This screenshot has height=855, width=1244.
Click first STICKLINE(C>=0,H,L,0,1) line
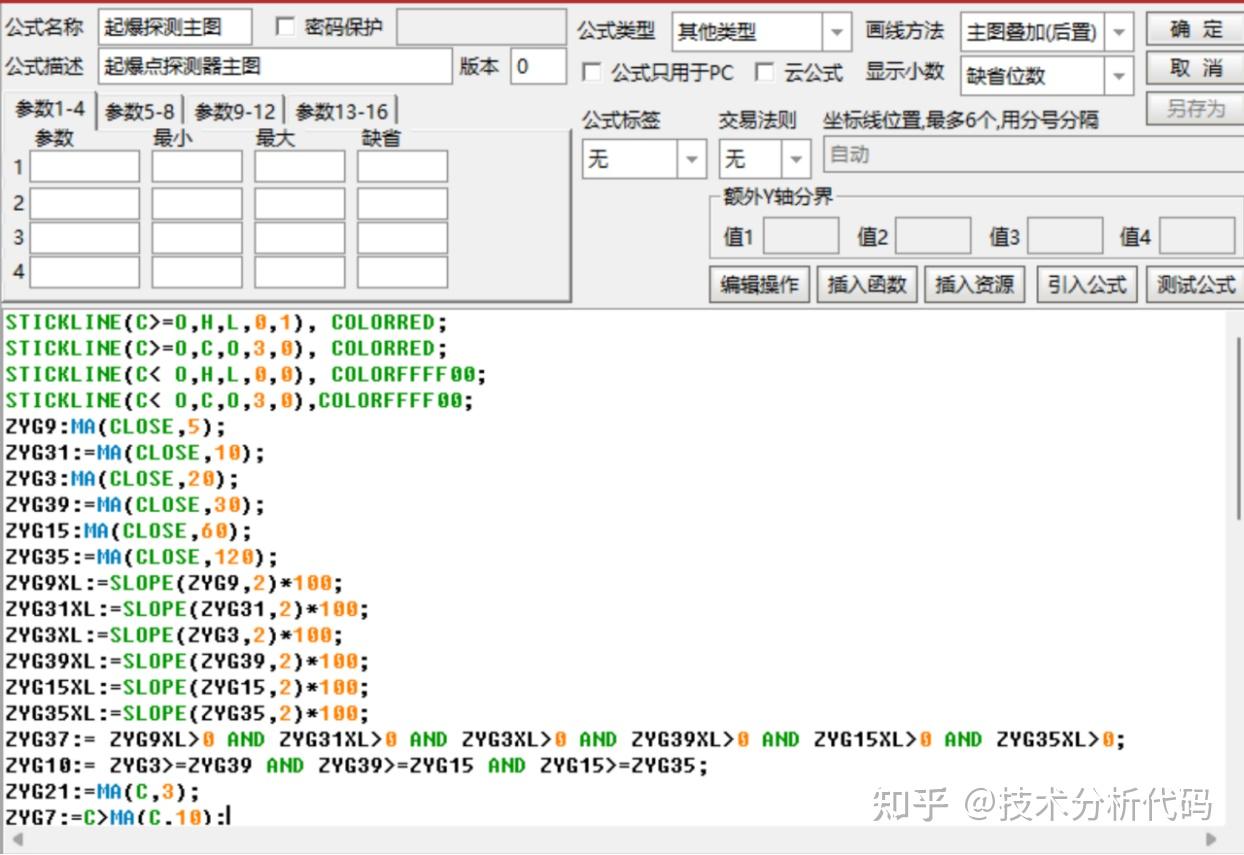(226, 322)
